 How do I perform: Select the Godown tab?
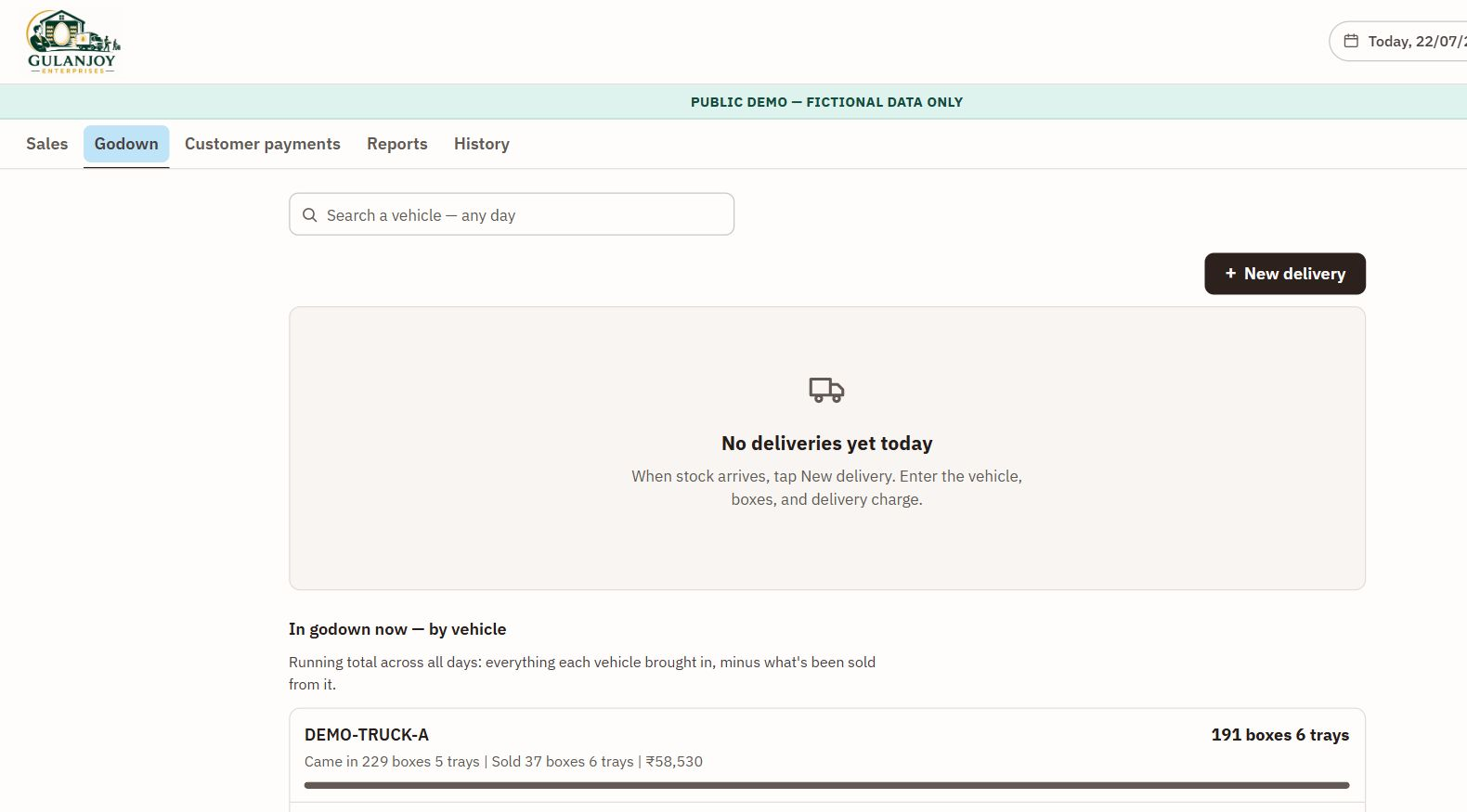coord(126,144)
